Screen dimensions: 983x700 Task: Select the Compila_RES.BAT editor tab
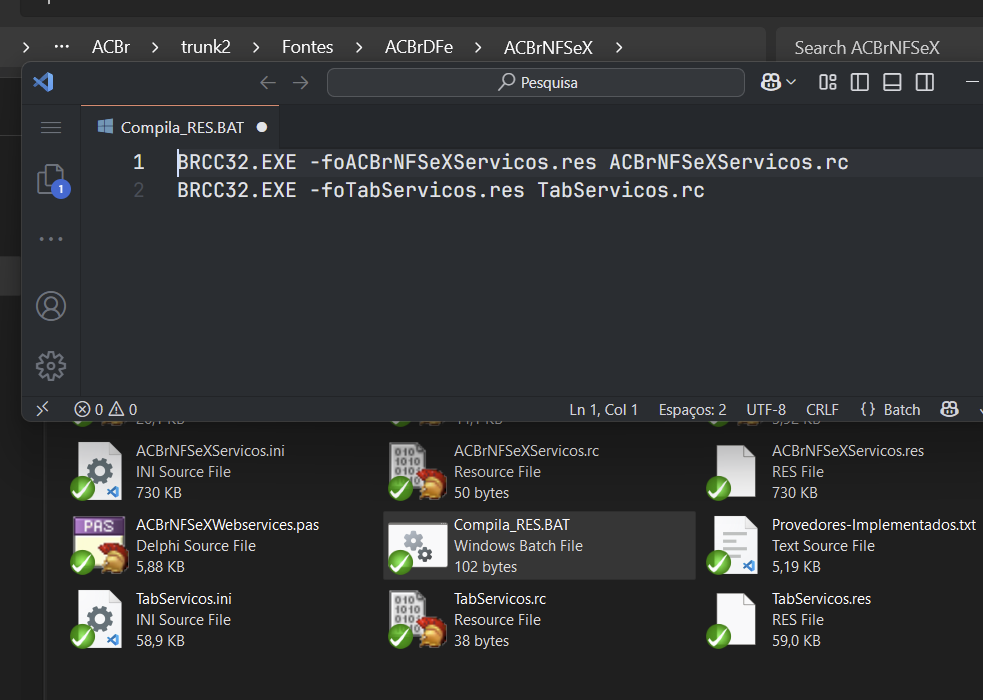(x=182, y=128)
